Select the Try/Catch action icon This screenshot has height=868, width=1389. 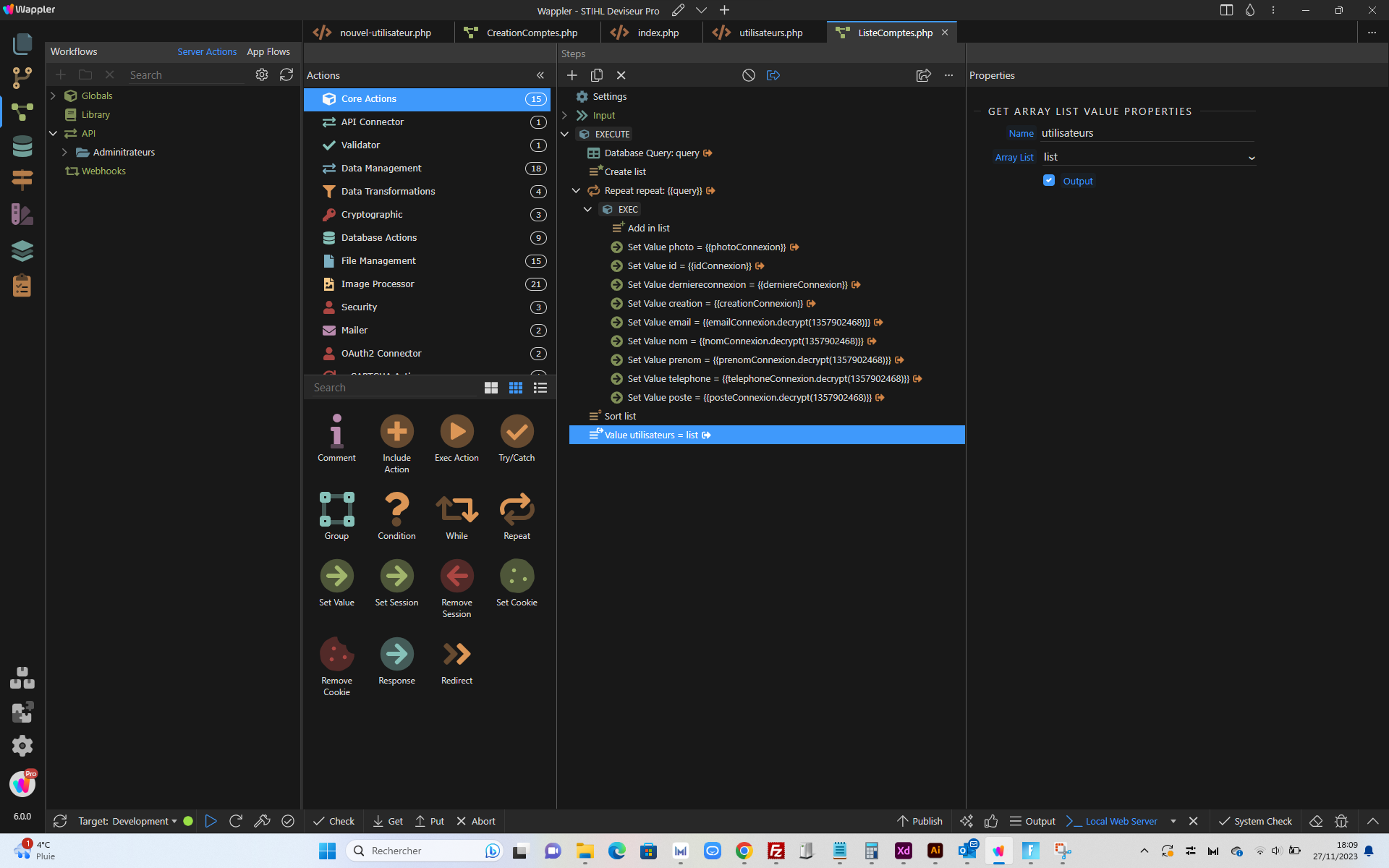coord(517,432)
